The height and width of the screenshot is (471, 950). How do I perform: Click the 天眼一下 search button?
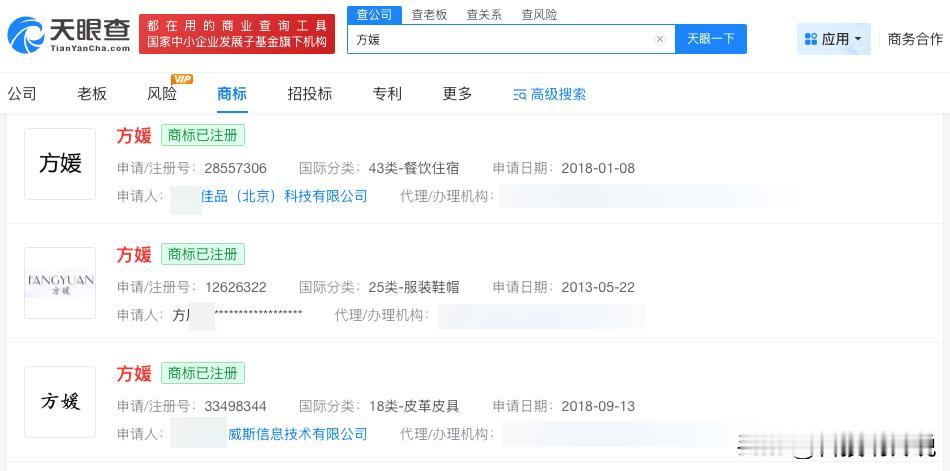tap(711, 39)
